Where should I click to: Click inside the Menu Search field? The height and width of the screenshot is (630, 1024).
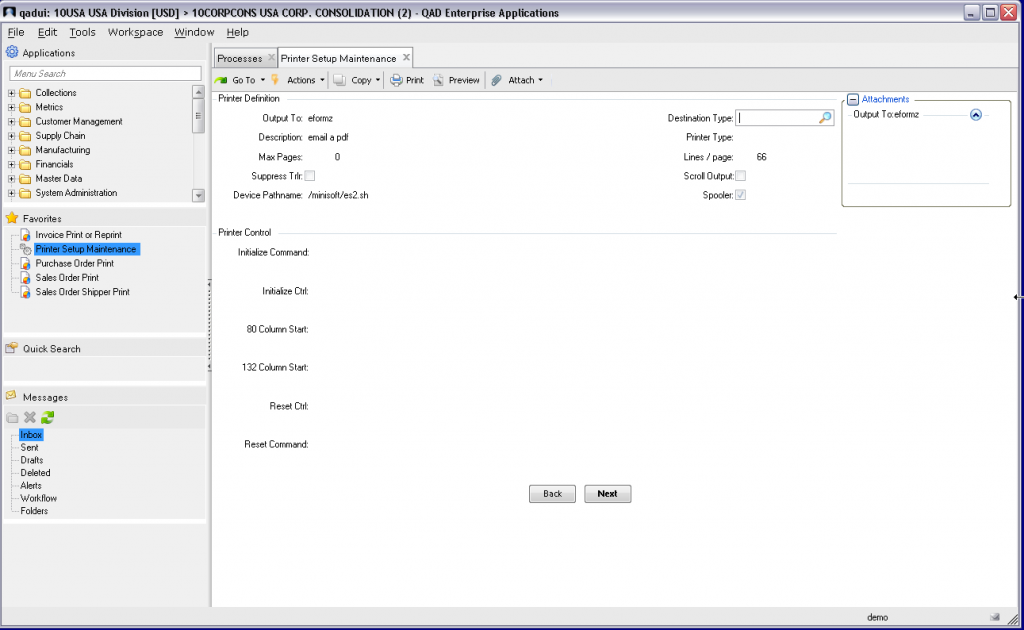coord(105,72)
